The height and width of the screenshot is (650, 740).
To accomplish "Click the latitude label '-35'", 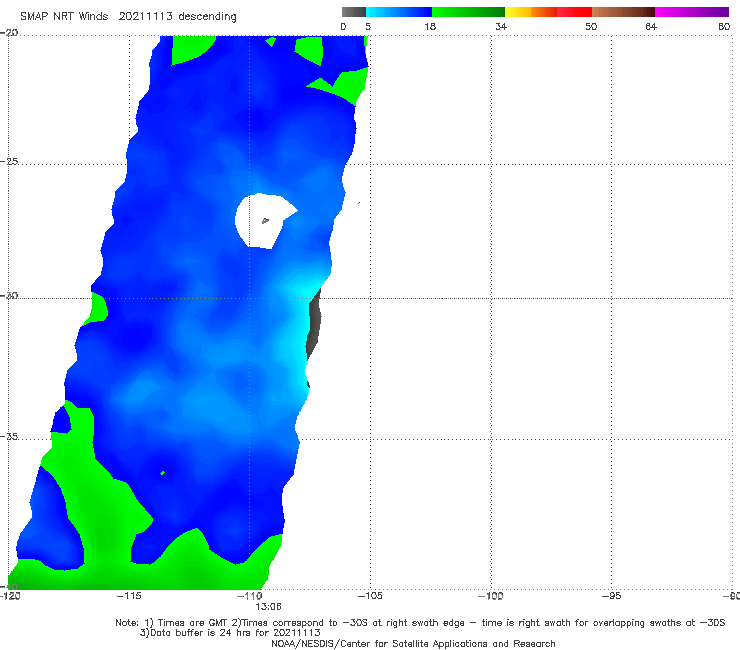I will point(9,436).
